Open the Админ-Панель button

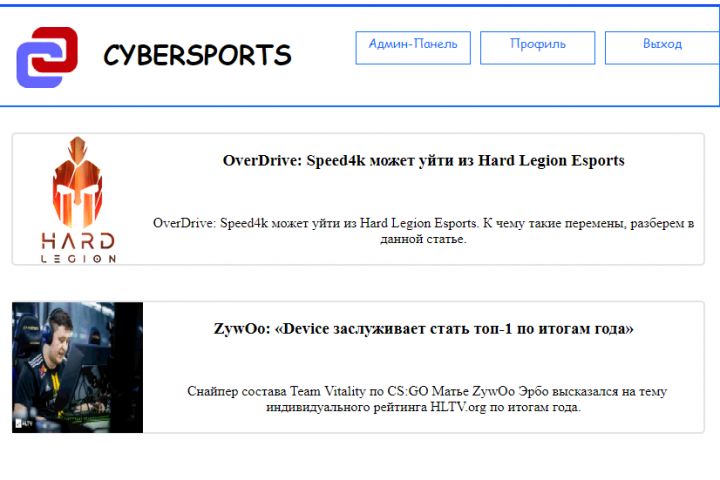[x=413, y=48]
